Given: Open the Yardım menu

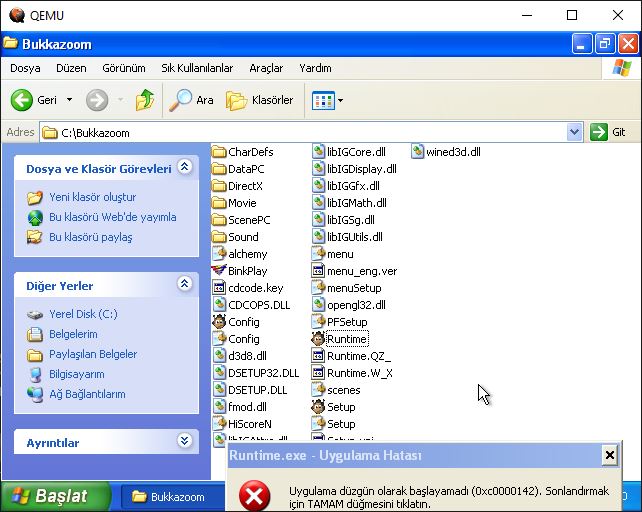Looking at the screenshot, I should click(315, 68).
